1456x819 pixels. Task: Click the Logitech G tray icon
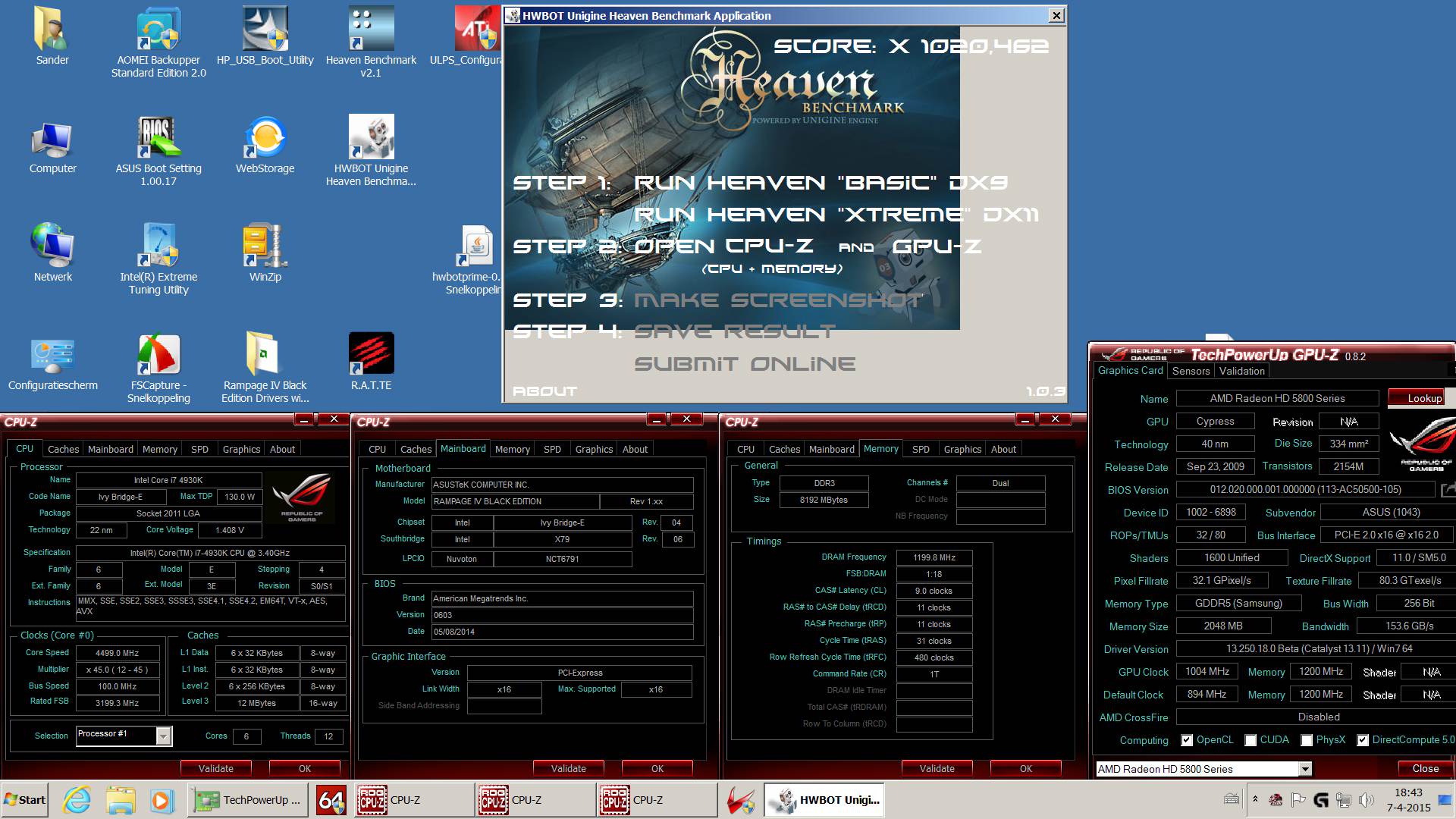coord(1320,799)
